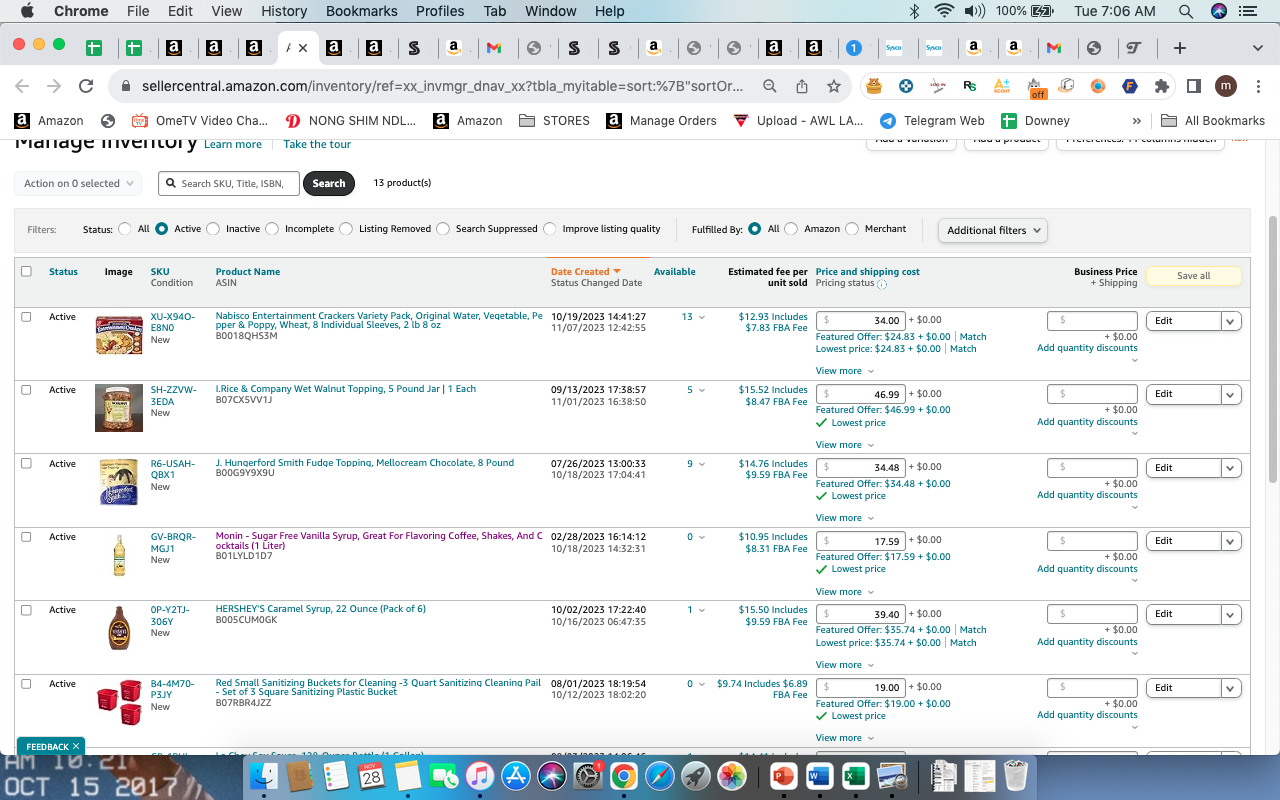Viewport: 1280px width, 800px height.
Task: Expand 'View more' for Walnut Topping row
Action: click(845, 445)
